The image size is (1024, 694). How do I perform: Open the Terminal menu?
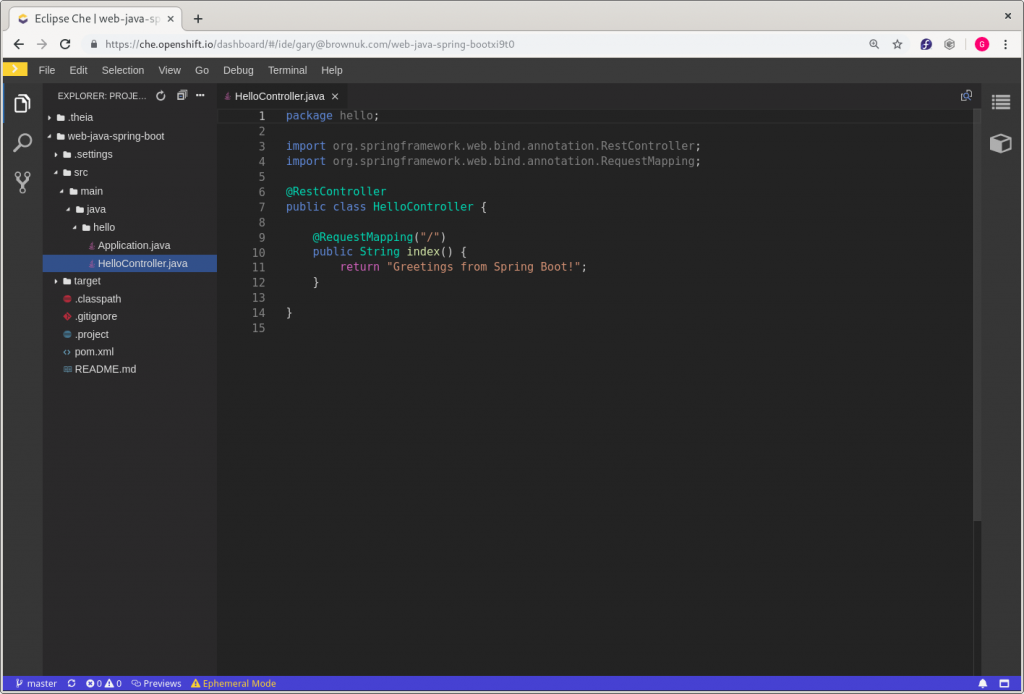tap(287, 70)
